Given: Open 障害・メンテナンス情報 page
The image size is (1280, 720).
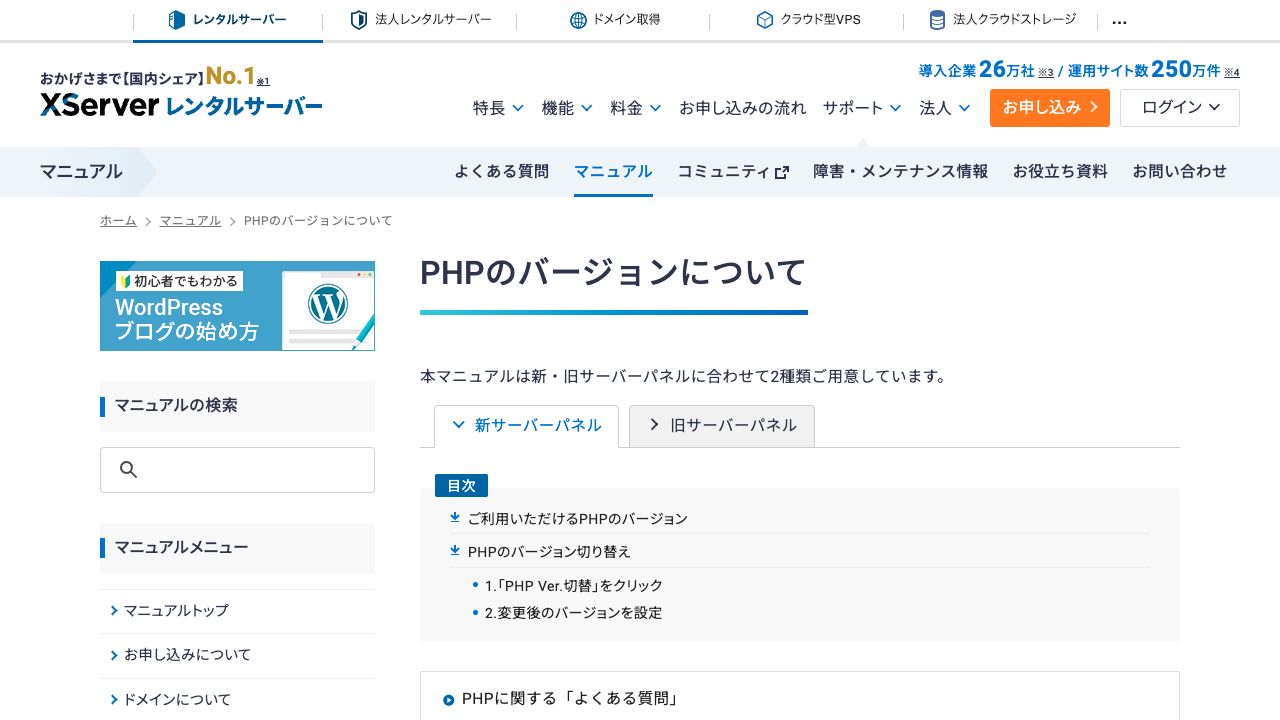Looking at the screenshot, I should click(901, 172).
